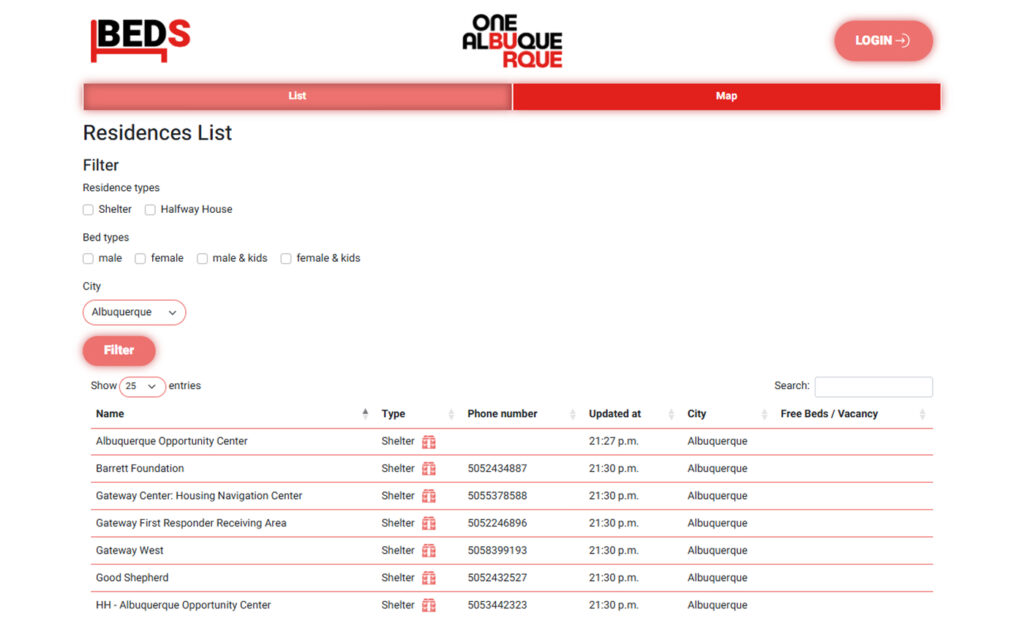Tick the female & kids checkbox
Screen dimensions: 1024x618
pos(286,259)
